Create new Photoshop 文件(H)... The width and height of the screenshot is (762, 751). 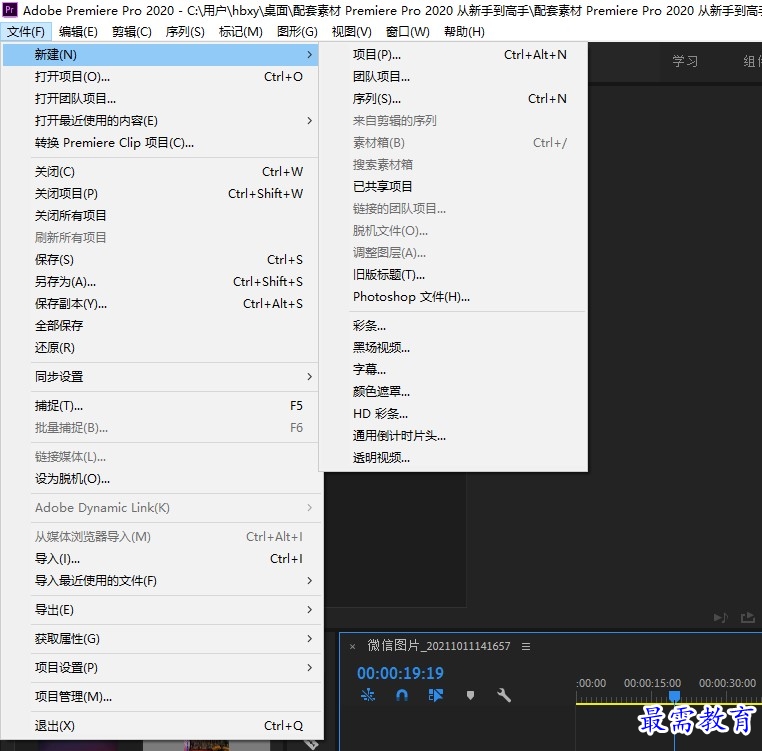453,297
